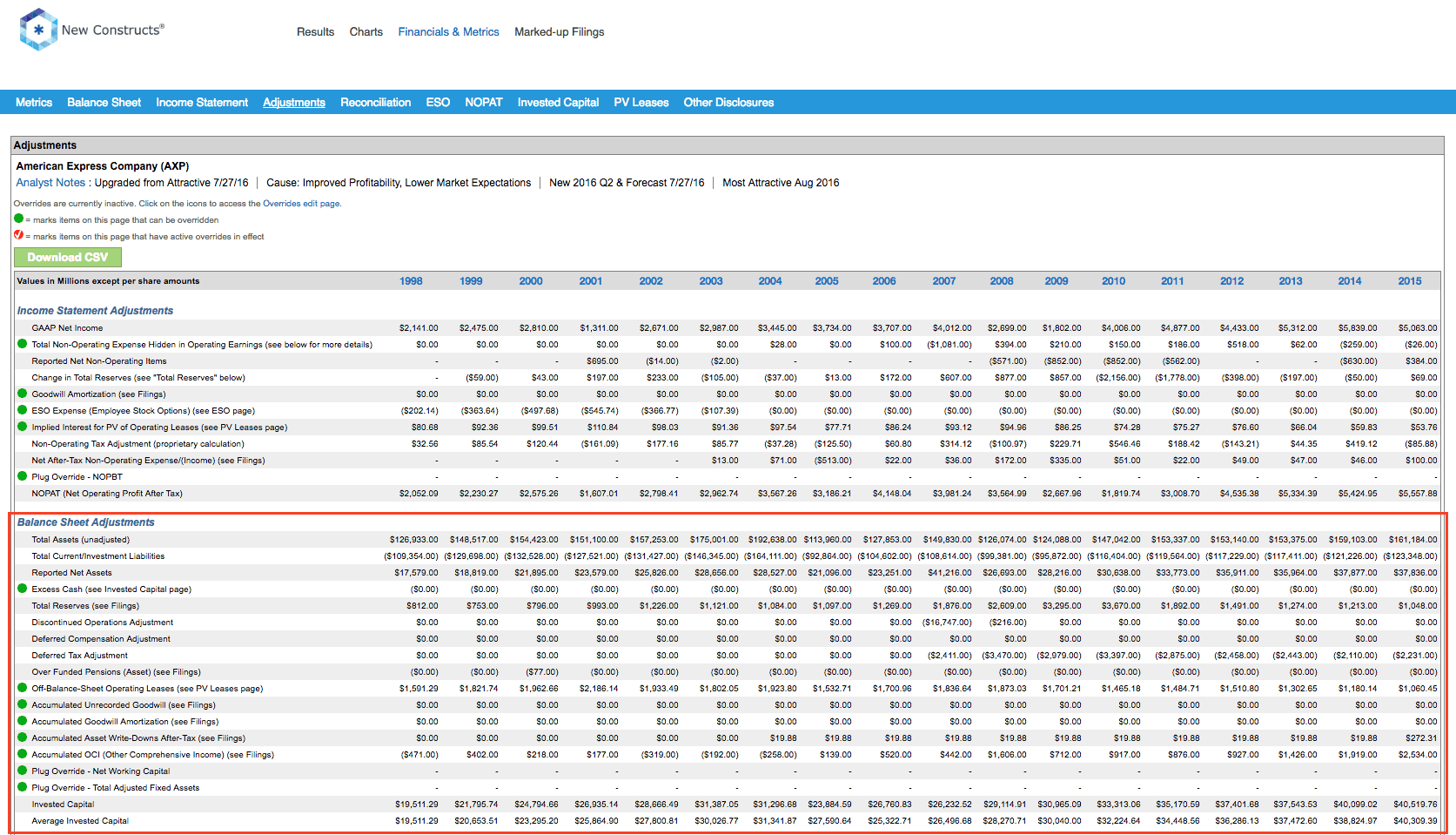Click green override icon beside ESO Expense
The width and height of the screenshot is (1456, 835).
coord(23,410)
